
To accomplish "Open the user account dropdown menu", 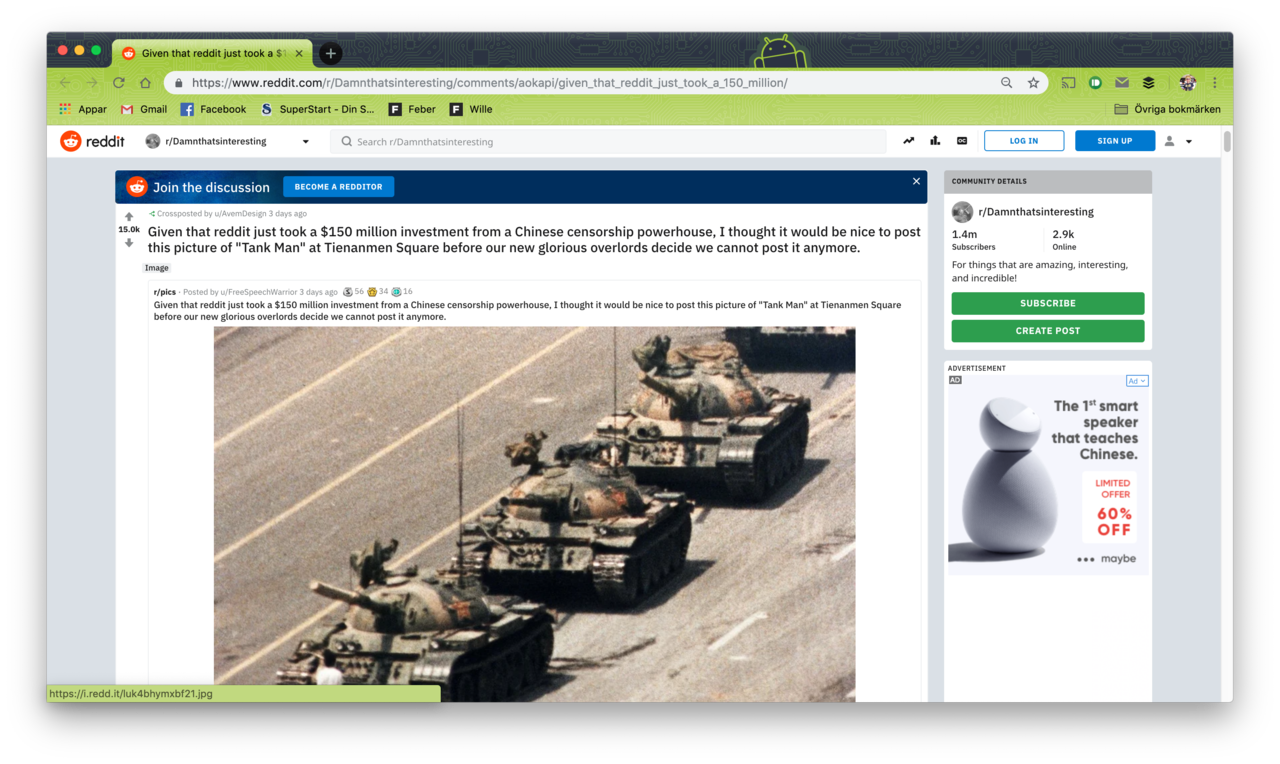I will pyautogui.click(x=1179, y=141).
